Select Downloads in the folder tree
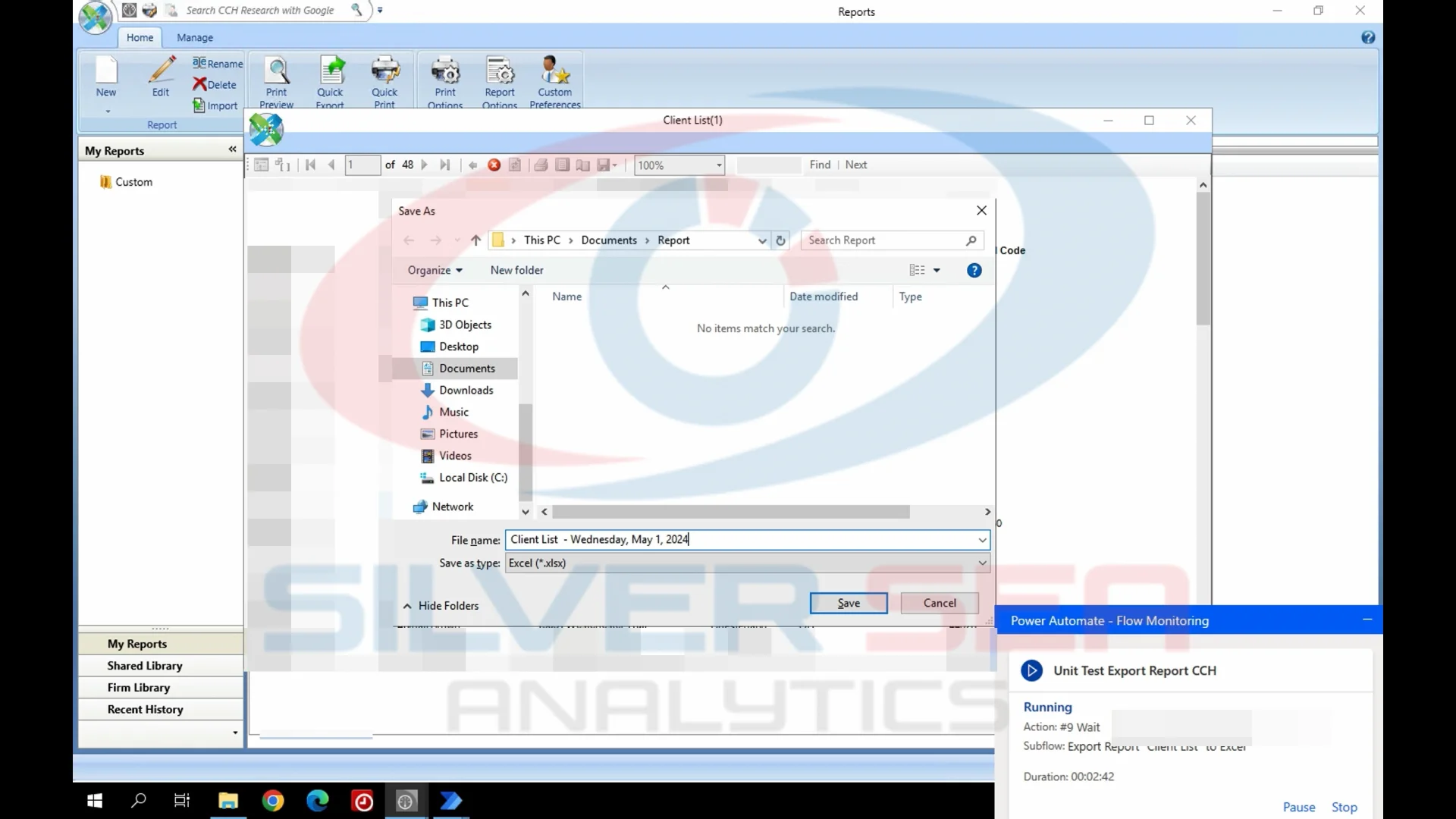Screen dimensions: 1456x819 [466, 391]
